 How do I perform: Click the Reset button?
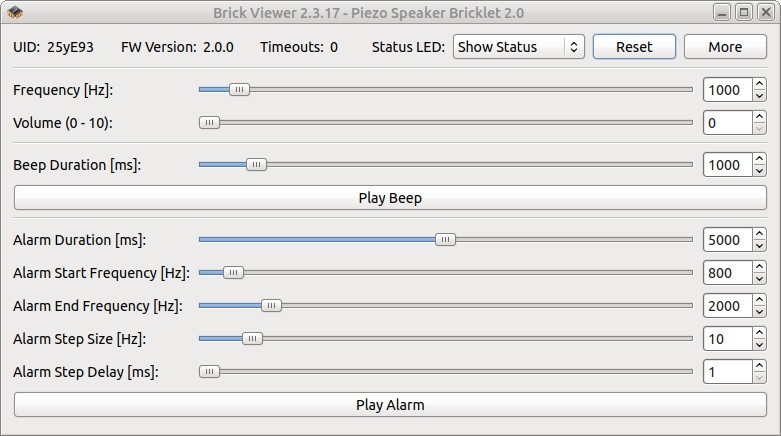tap(634, 47)
